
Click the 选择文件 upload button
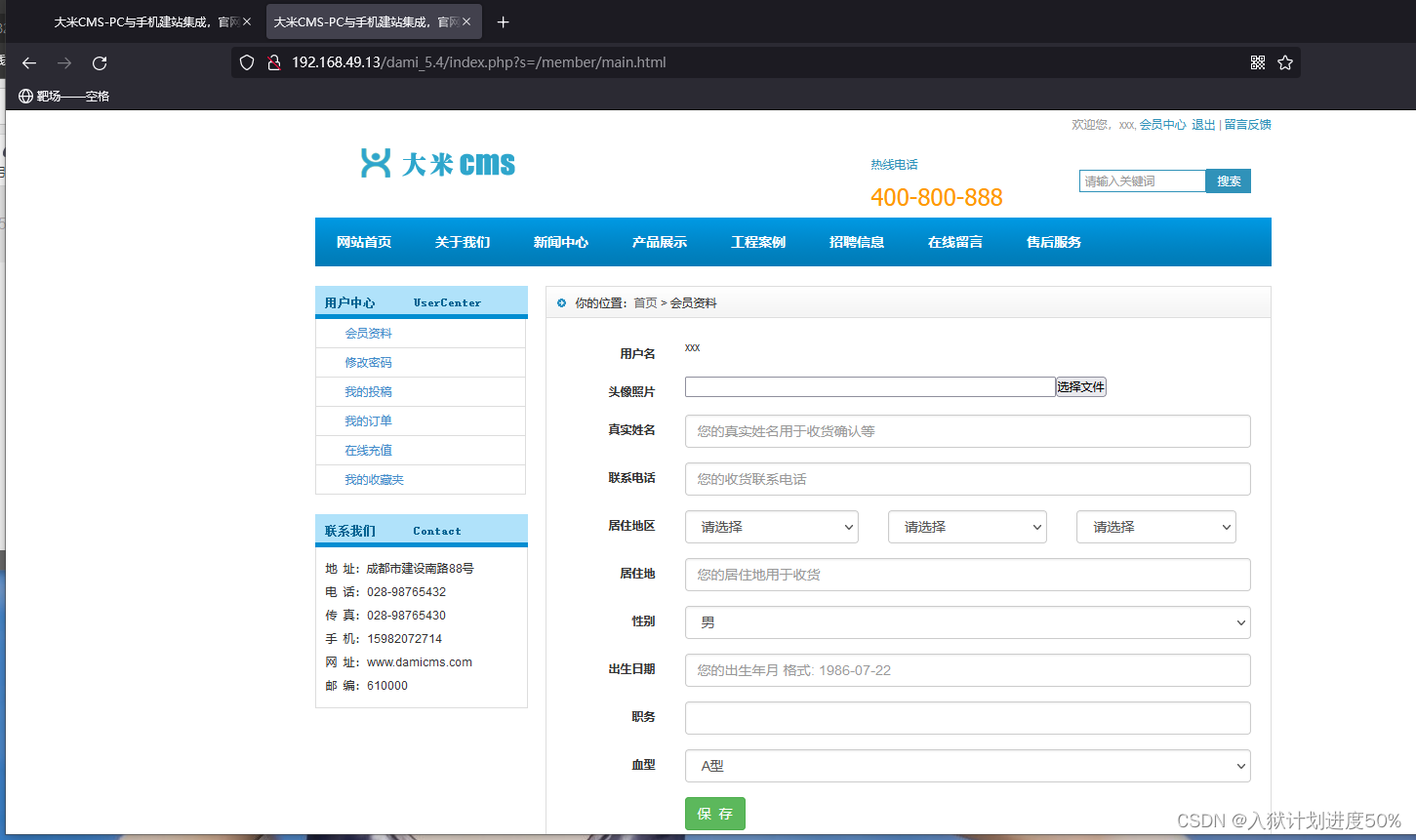(1081, 387)
